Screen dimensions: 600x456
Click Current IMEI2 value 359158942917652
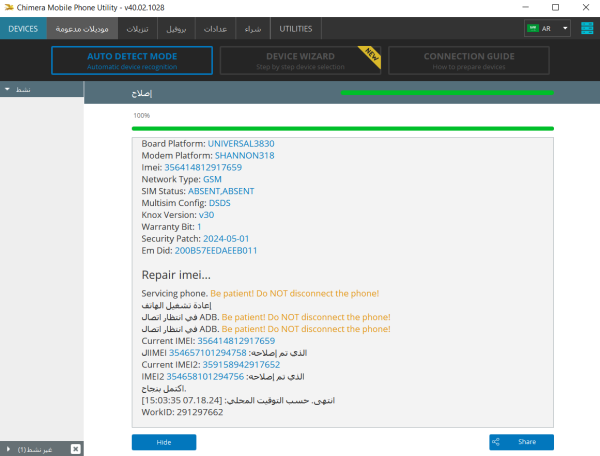tap(241, 365)
